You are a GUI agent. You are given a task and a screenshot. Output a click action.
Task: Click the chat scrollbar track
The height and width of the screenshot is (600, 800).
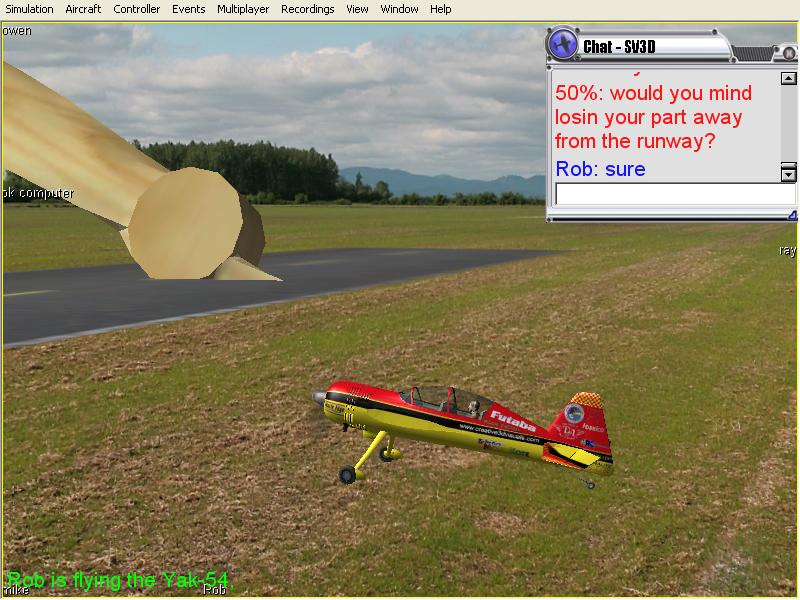[x=788, y=120]
